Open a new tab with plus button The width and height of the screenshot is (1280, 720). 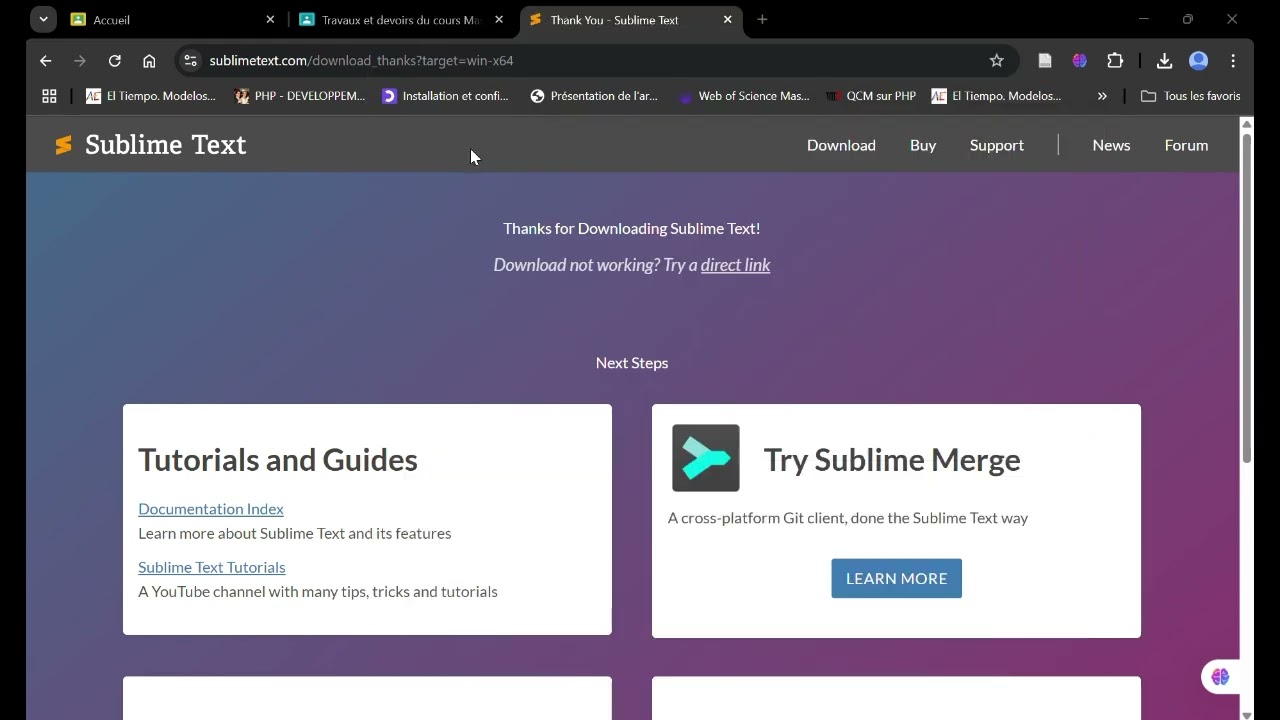pos(762,19)
